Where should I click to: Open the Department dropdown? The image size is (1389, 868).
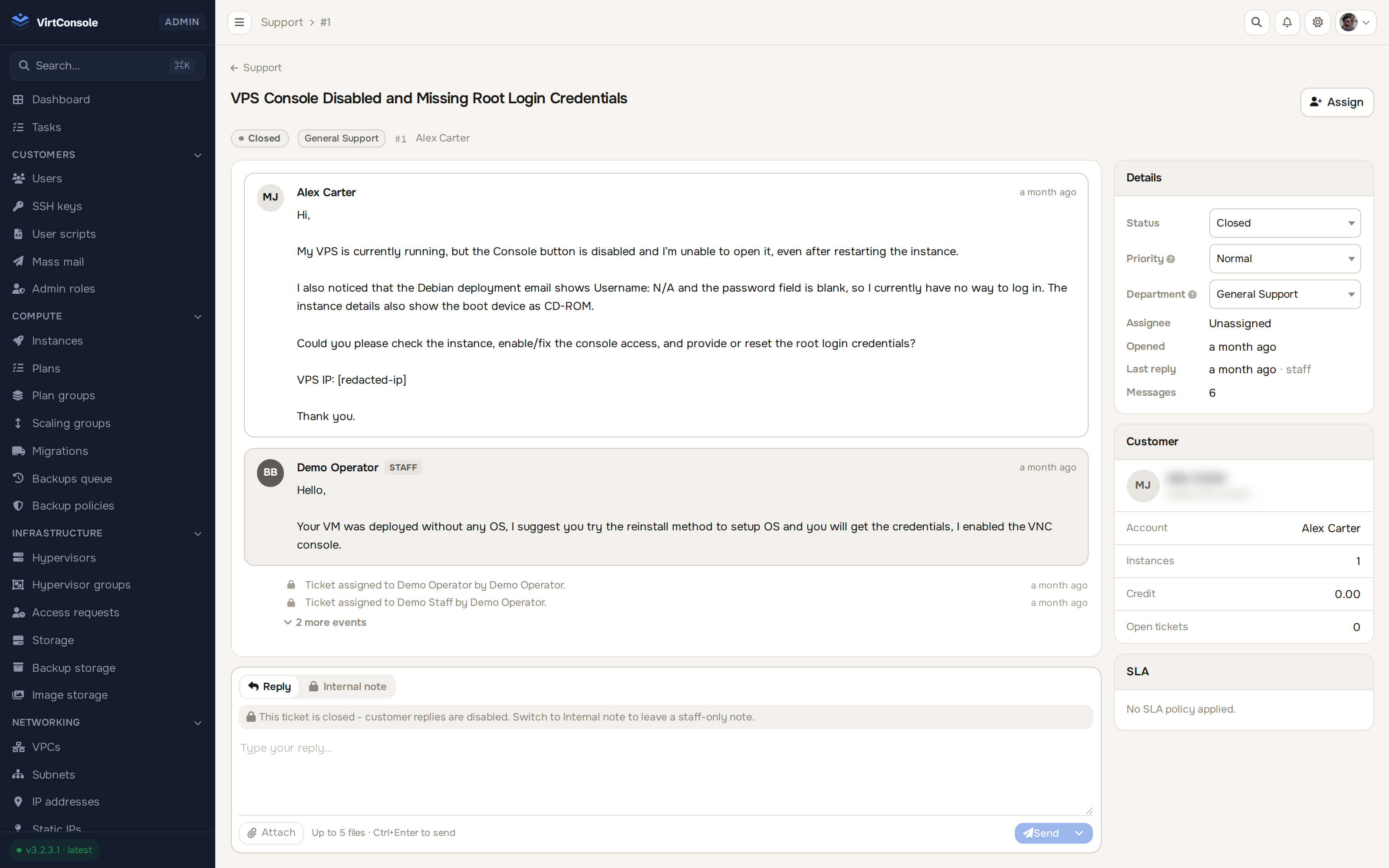1284,294
